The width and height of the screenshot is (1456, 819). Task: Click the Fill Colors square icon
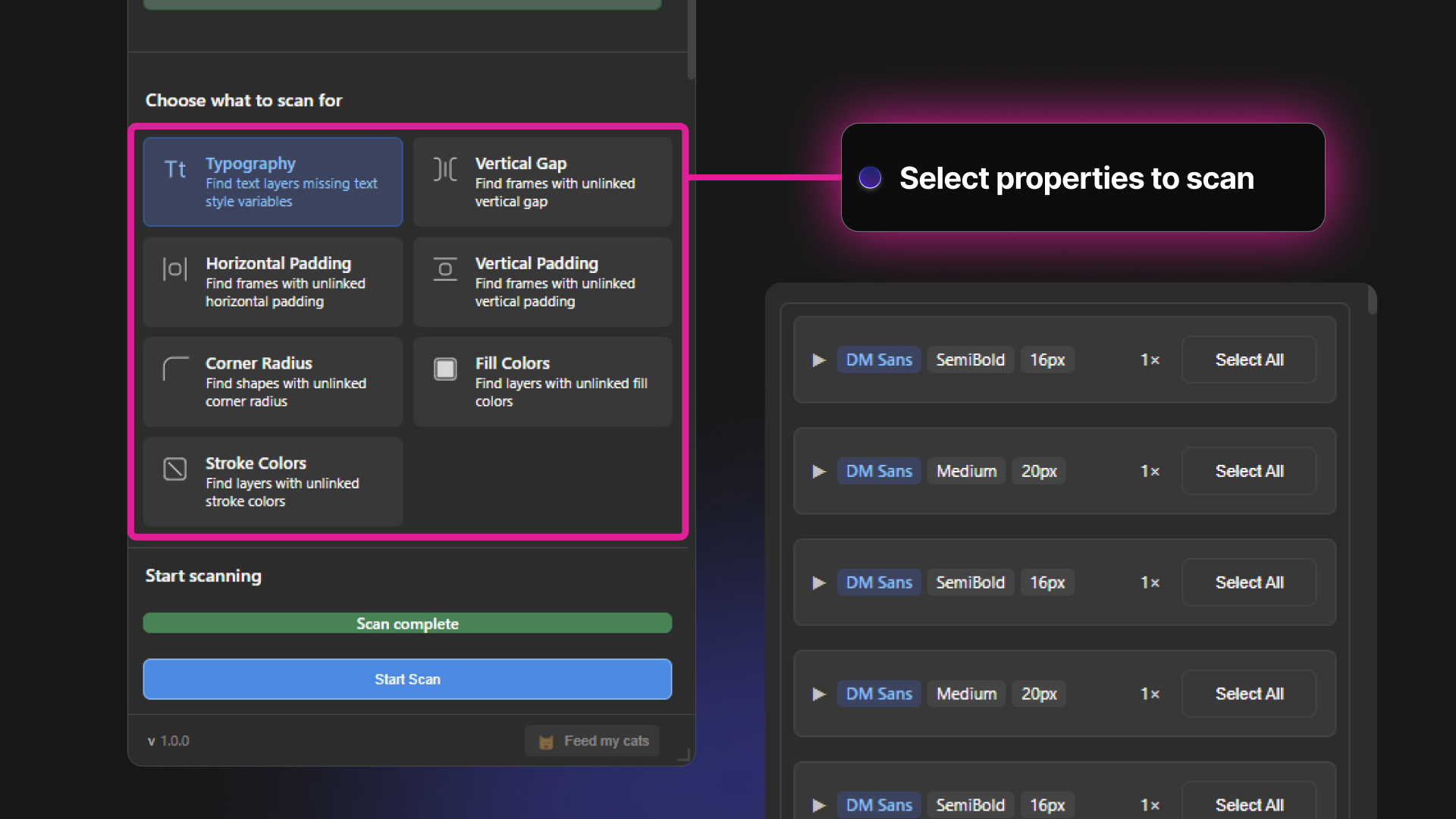point(445,369)
